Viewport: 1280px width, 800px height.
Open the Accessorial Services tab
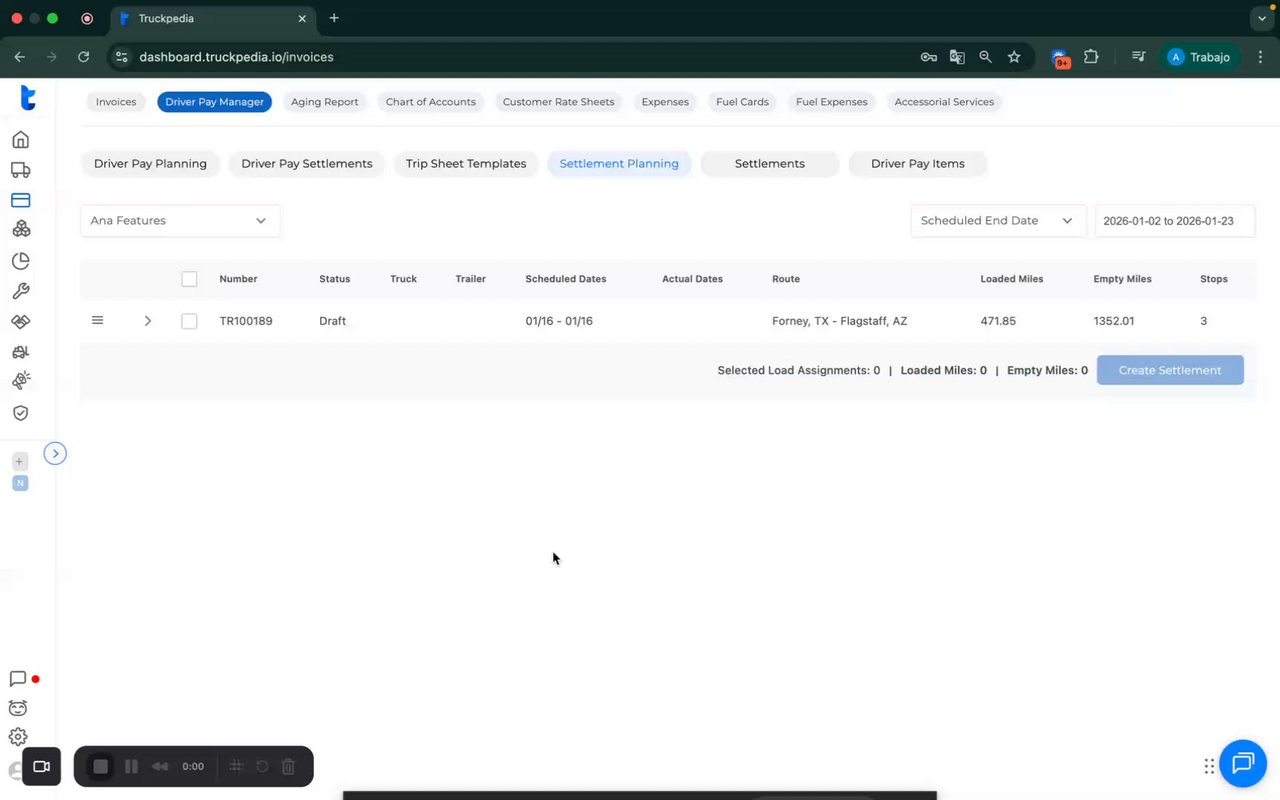944,102
